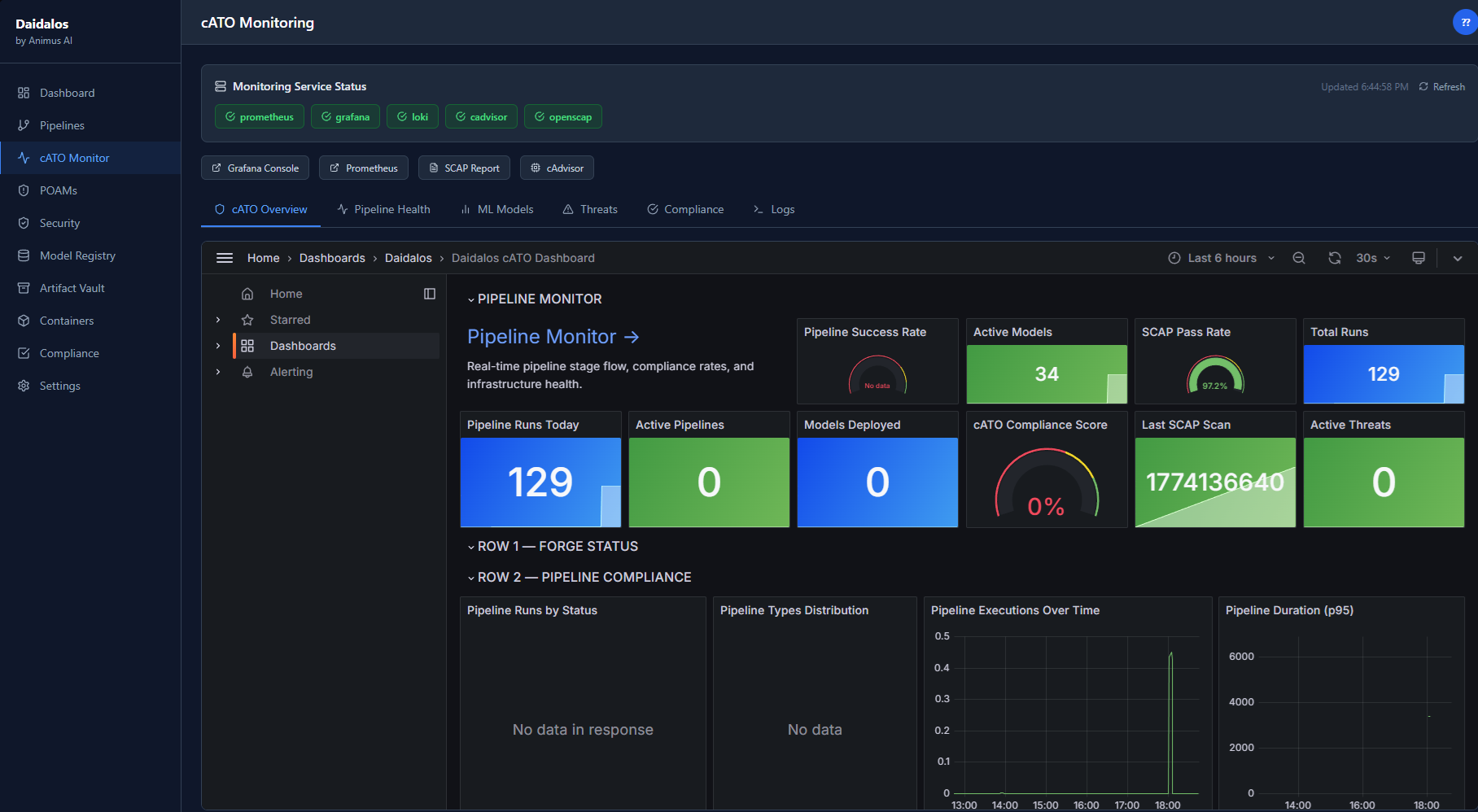
Task: Open the 30s refresh interval dropdown
Action: (1371, 258)
